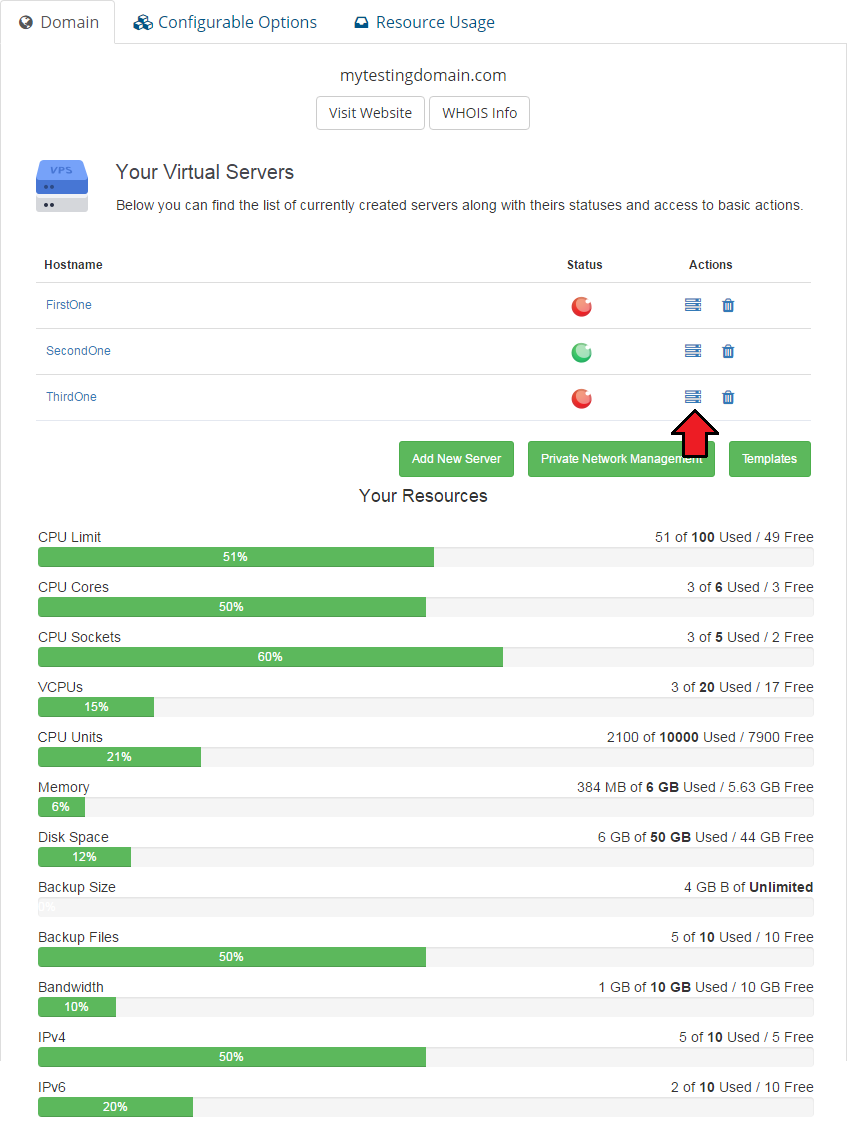Click '1 GB of 10 GB Used' text
847x1147 pixels.
tap(663, 987)
